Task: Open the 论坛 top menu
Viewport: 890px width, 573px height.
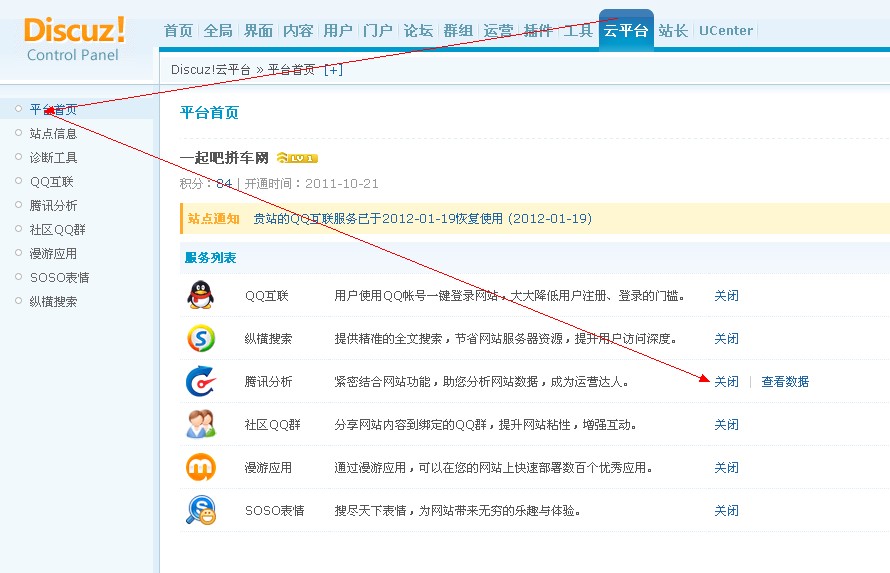Action: 418,31
